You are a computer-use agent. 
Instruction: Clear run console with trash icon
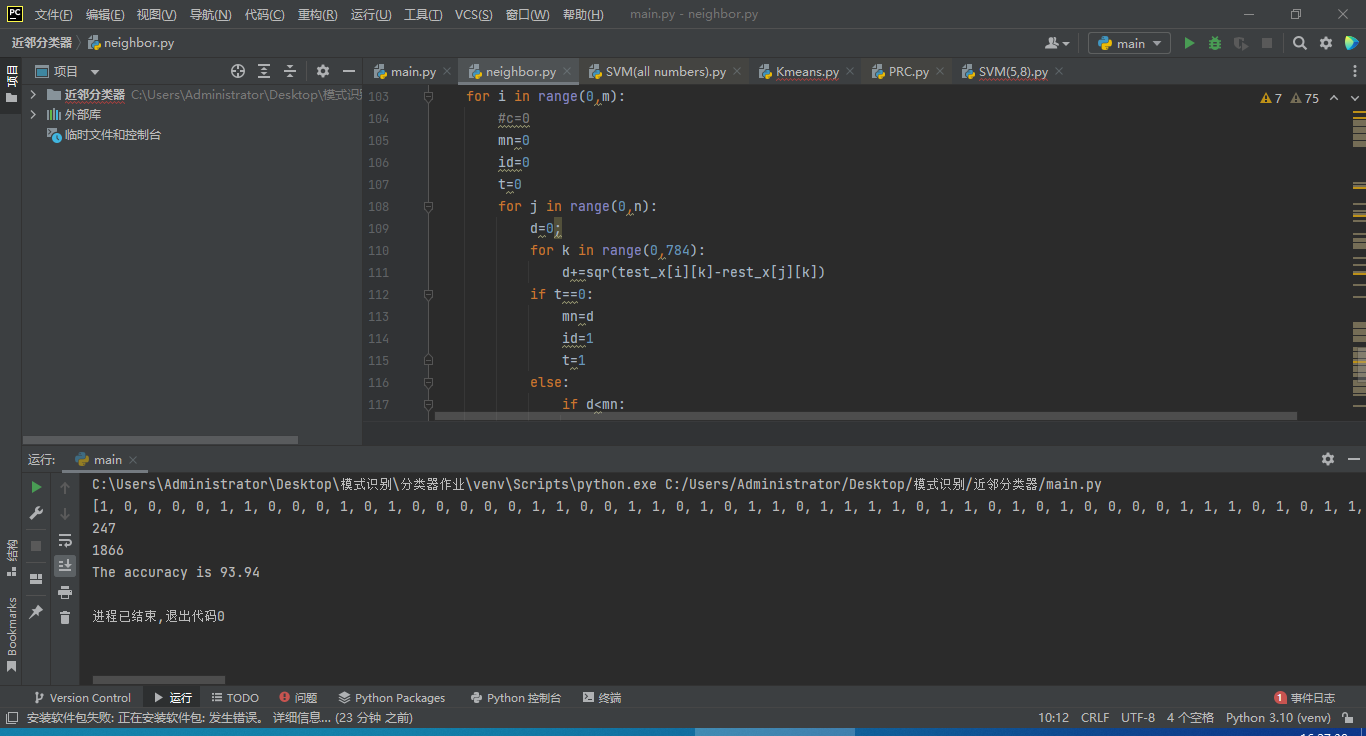pos(65,618)
